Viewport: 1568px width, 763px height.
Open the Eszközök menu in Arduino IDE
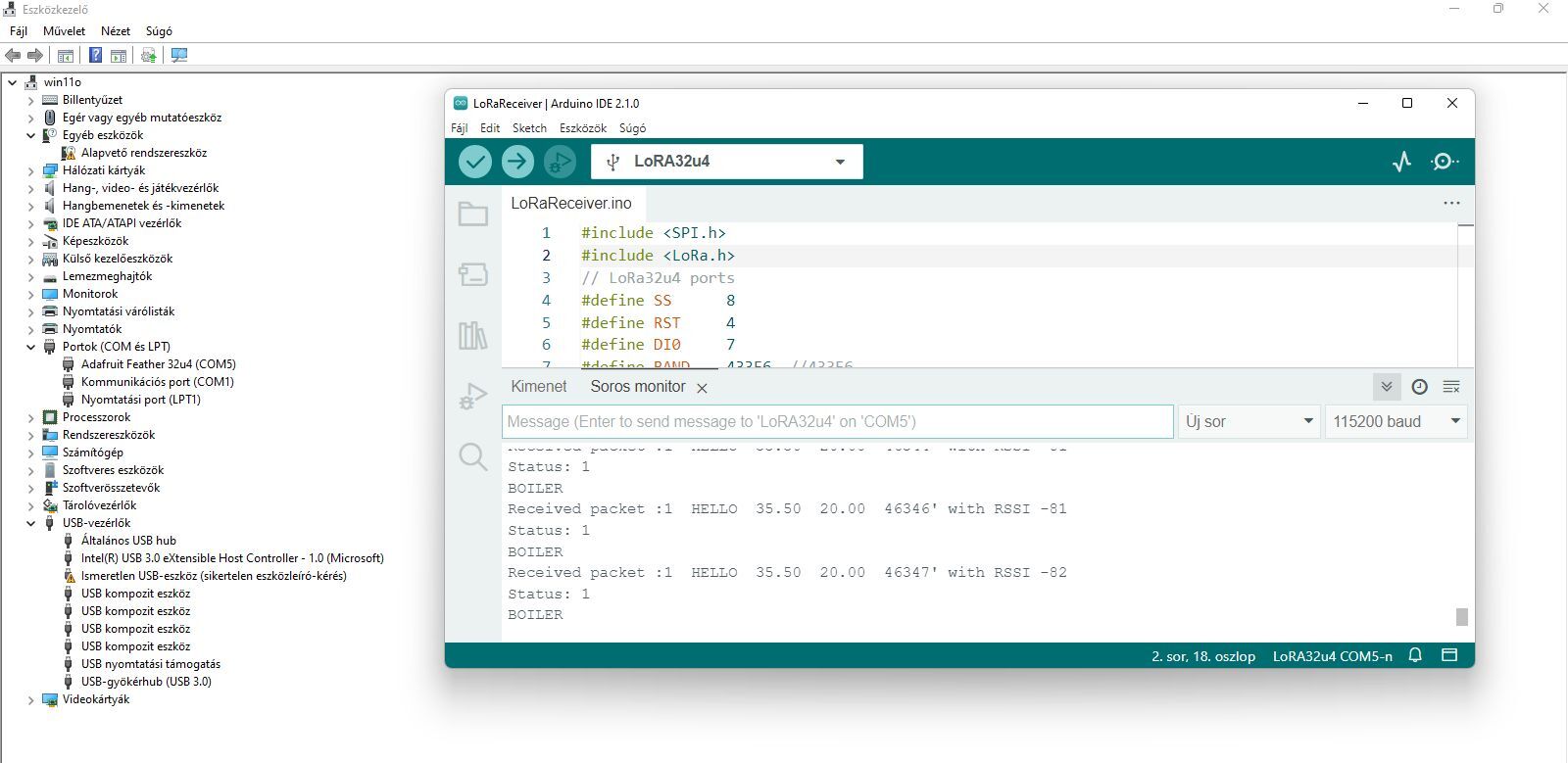583,128
